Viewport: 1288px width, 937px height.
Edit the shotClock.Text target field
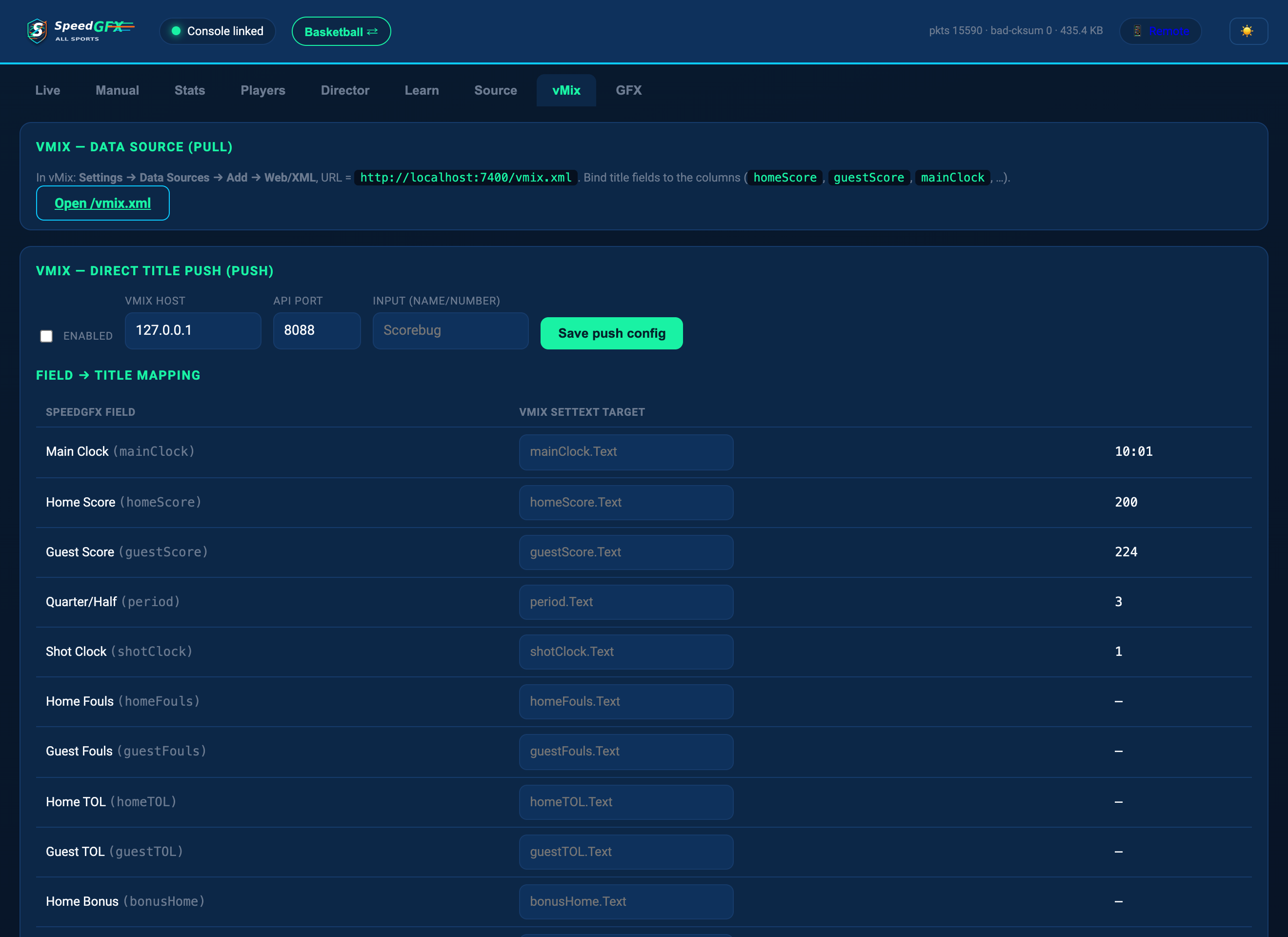tap(626, 652)
